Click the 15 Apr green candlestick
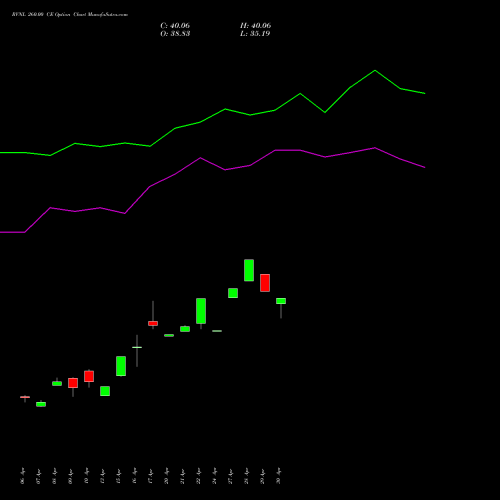This screenshot has width=500, height=500. [x=121, y=366]
